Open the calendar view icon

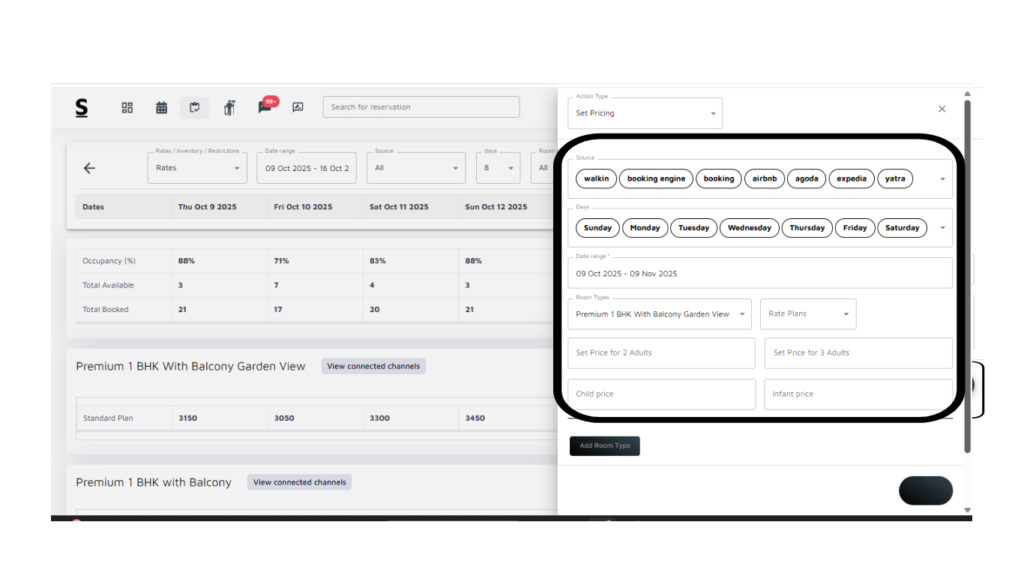click(x=161, y=107)
